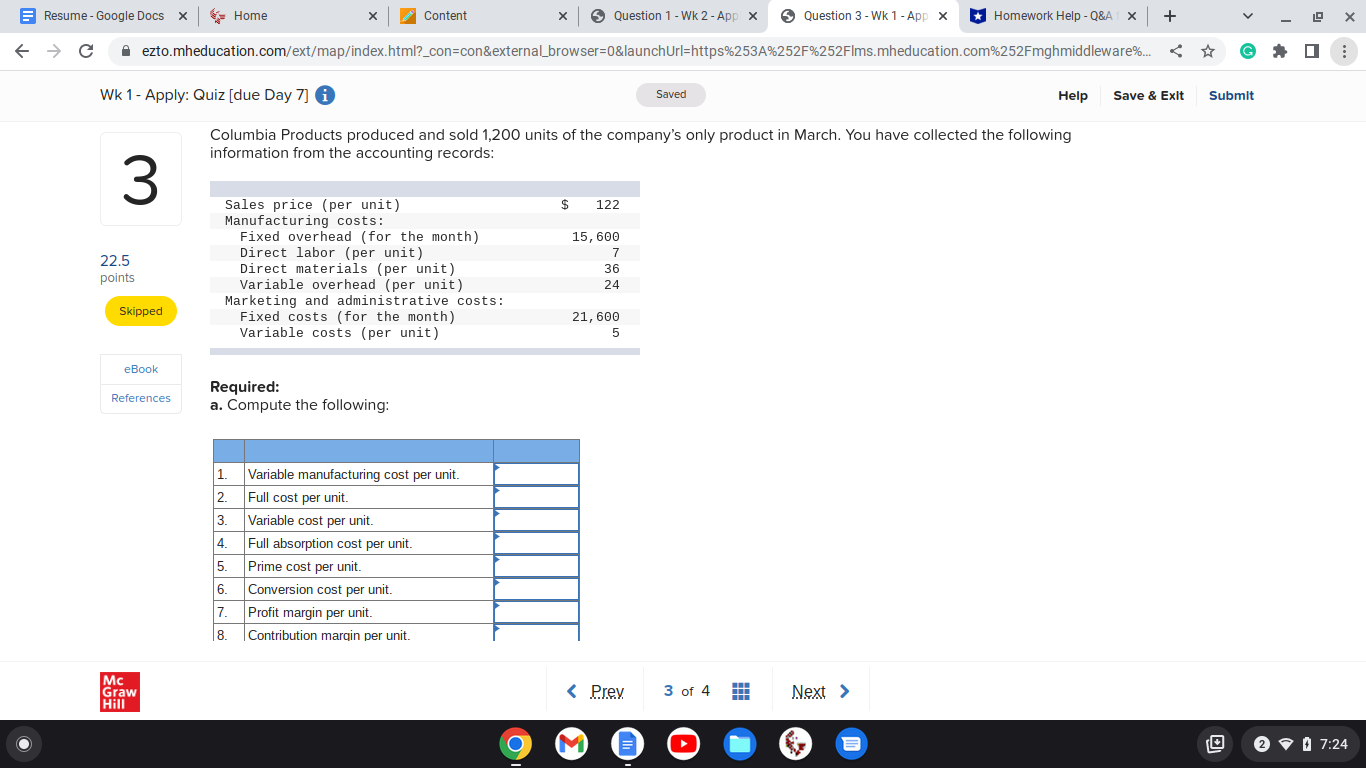The height and width of the screenshot is (768, 1366).
Task: Submit the quiz with the Submit button
Action: (1231, 95)
